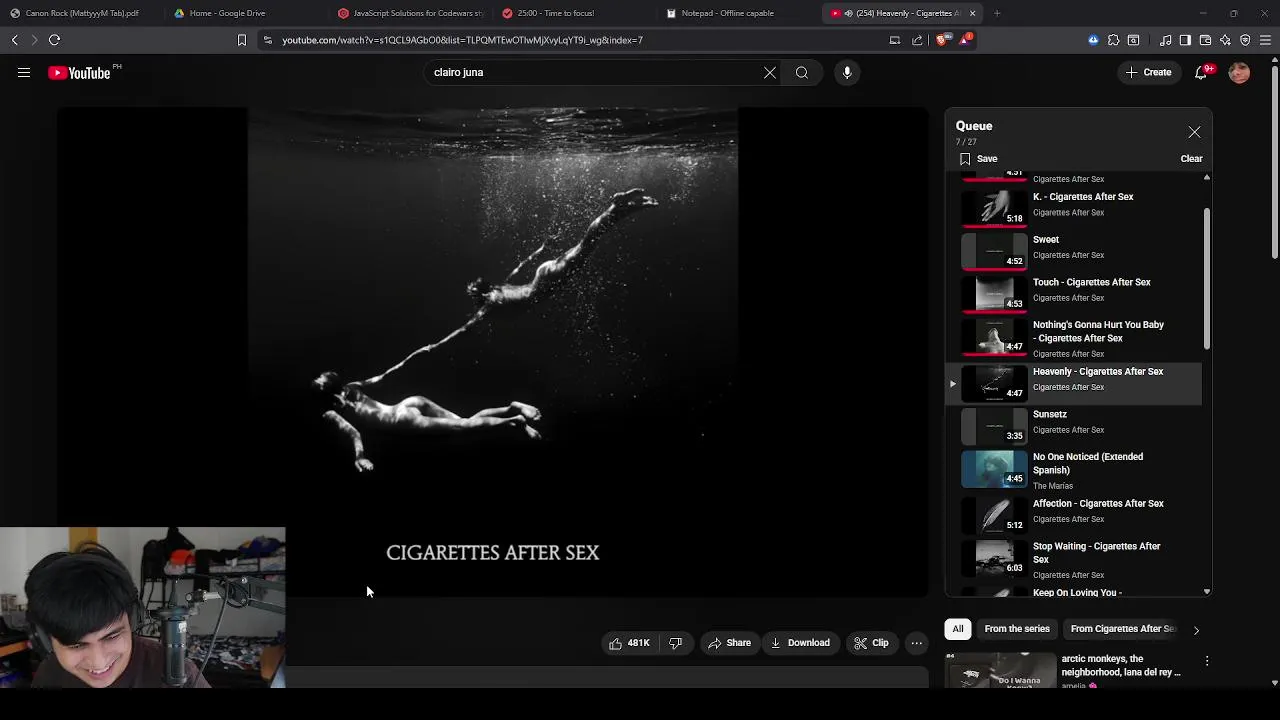Clear the queue

1191,158
